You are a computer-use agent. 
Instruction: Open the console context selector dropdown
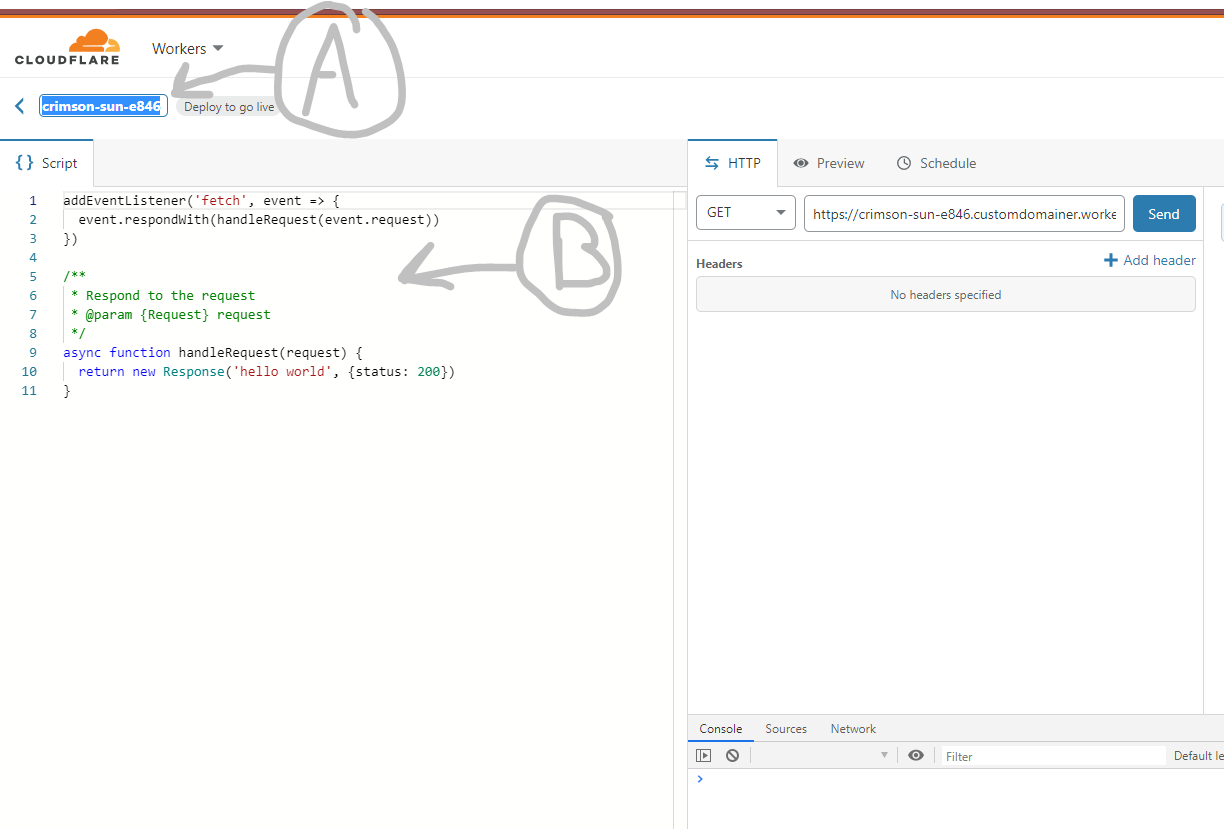(x=822, y=756)
